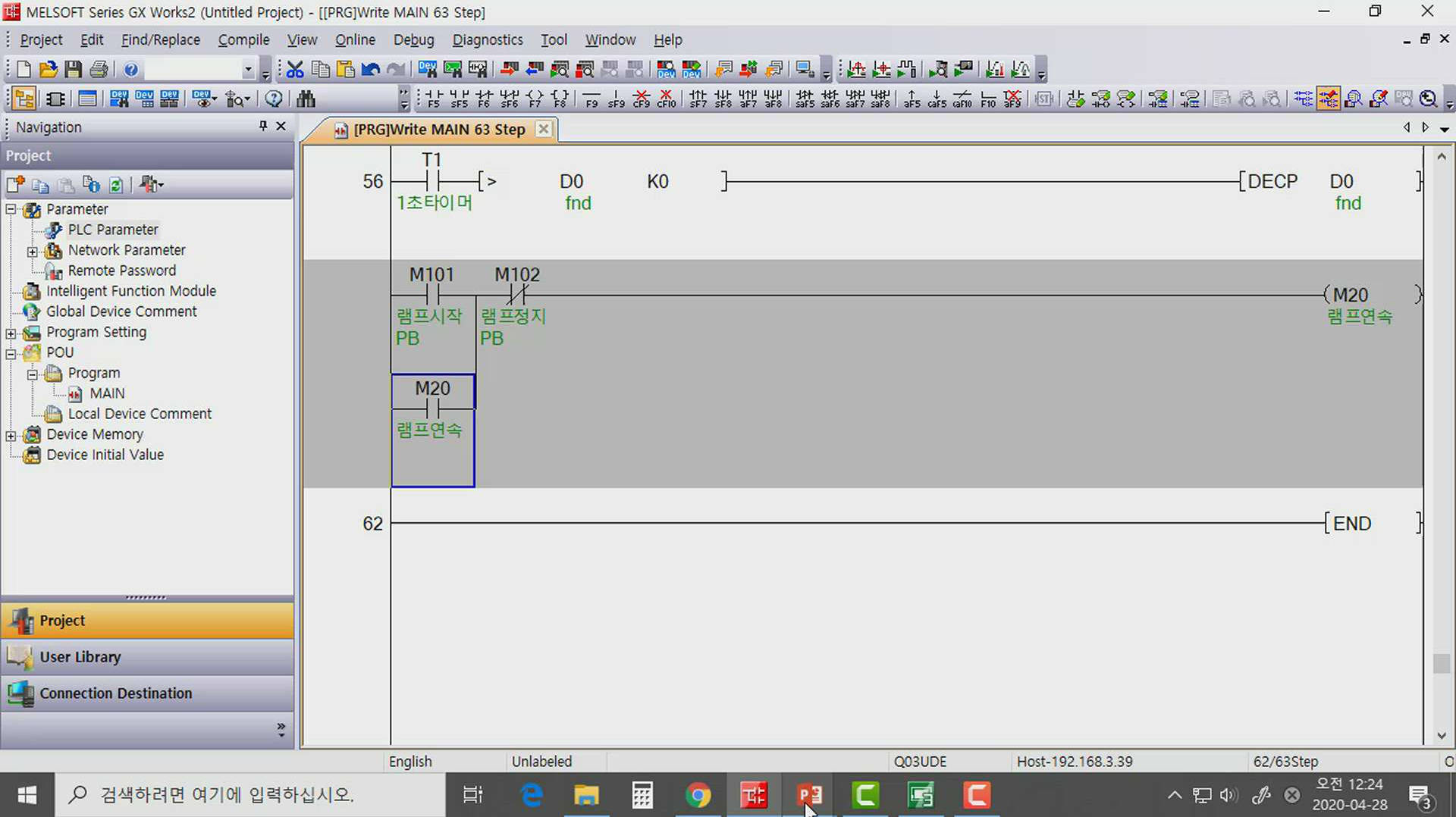Close the [PRG]Write MAIN tab
Screen dimensions: 1456x817
[543, 129]
